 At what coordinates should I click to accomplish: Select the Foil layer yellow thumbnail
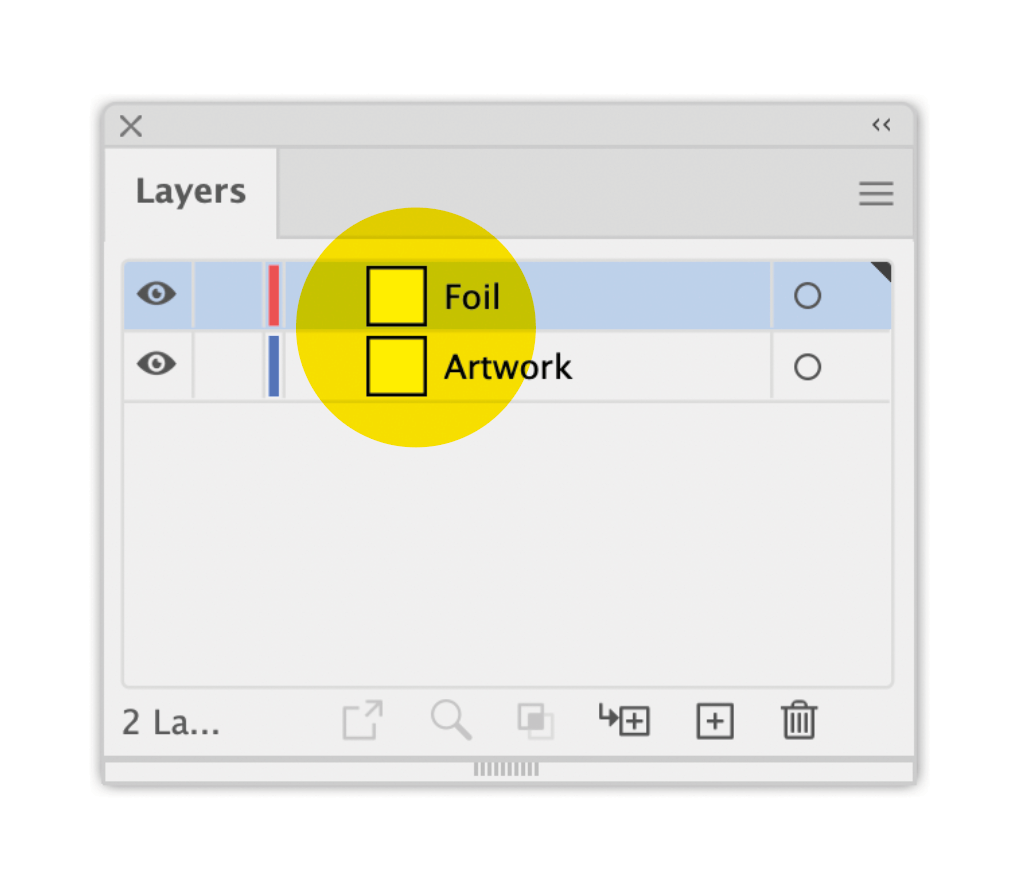(x=397, y=296)
